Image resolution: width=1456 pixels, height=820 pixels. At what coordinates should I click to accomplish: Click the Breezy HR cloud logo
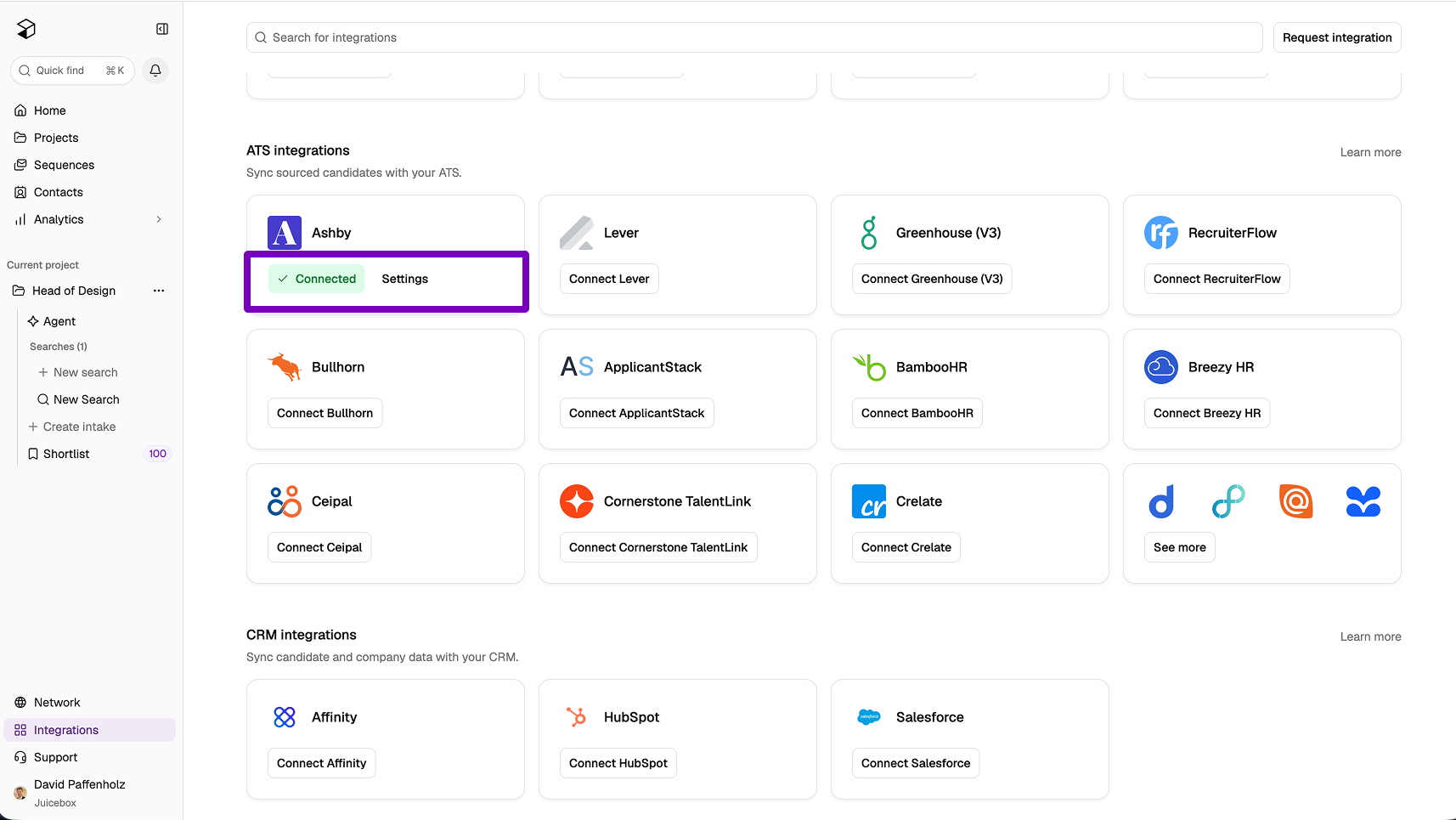pyautogui.click(x=1161, y=367)
